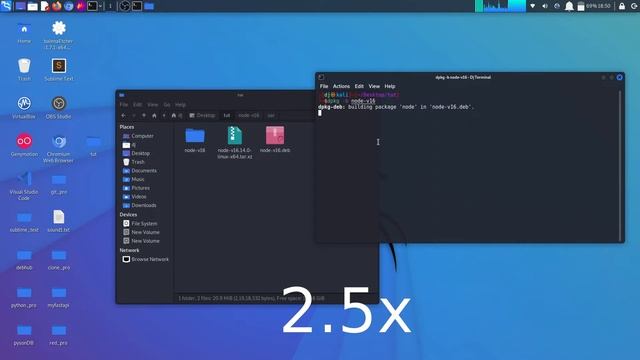The image size is (640, 360).
Task: Open the notifications bell icon
Action: pos(569,6)
